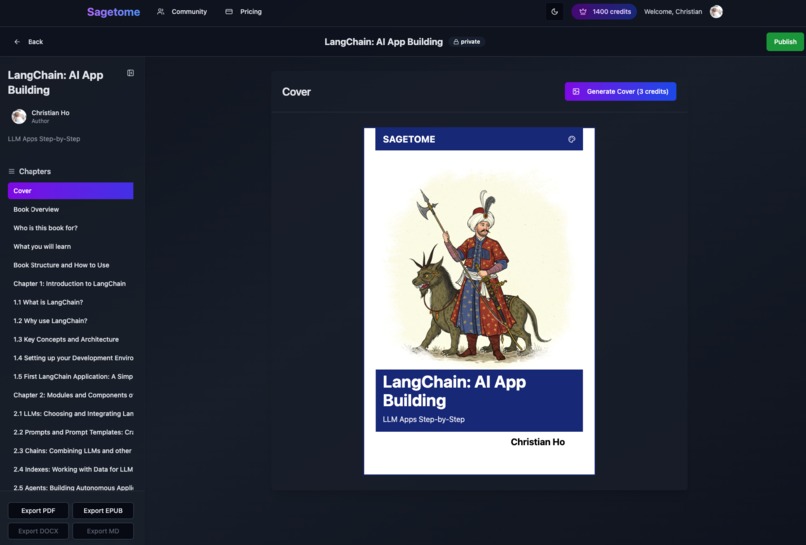Toggle dark mode moon icon
The image size is (806, 545).
coord(554,12)
